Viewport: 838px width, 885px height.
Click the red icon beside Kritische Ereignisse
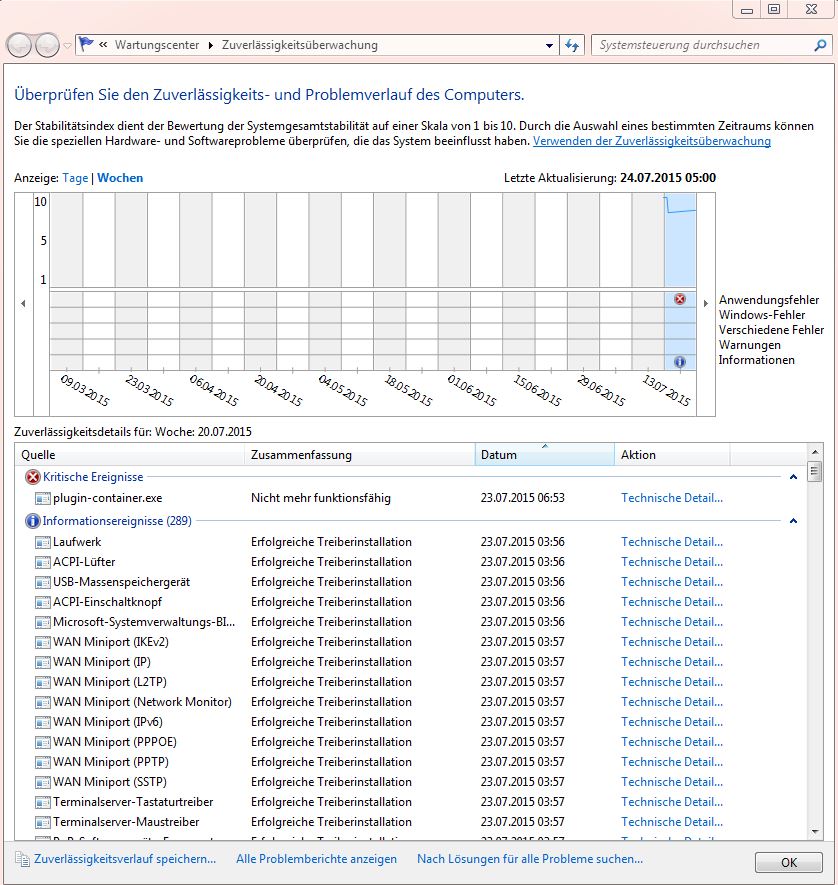pyautogui.click(x=33, y=477)
